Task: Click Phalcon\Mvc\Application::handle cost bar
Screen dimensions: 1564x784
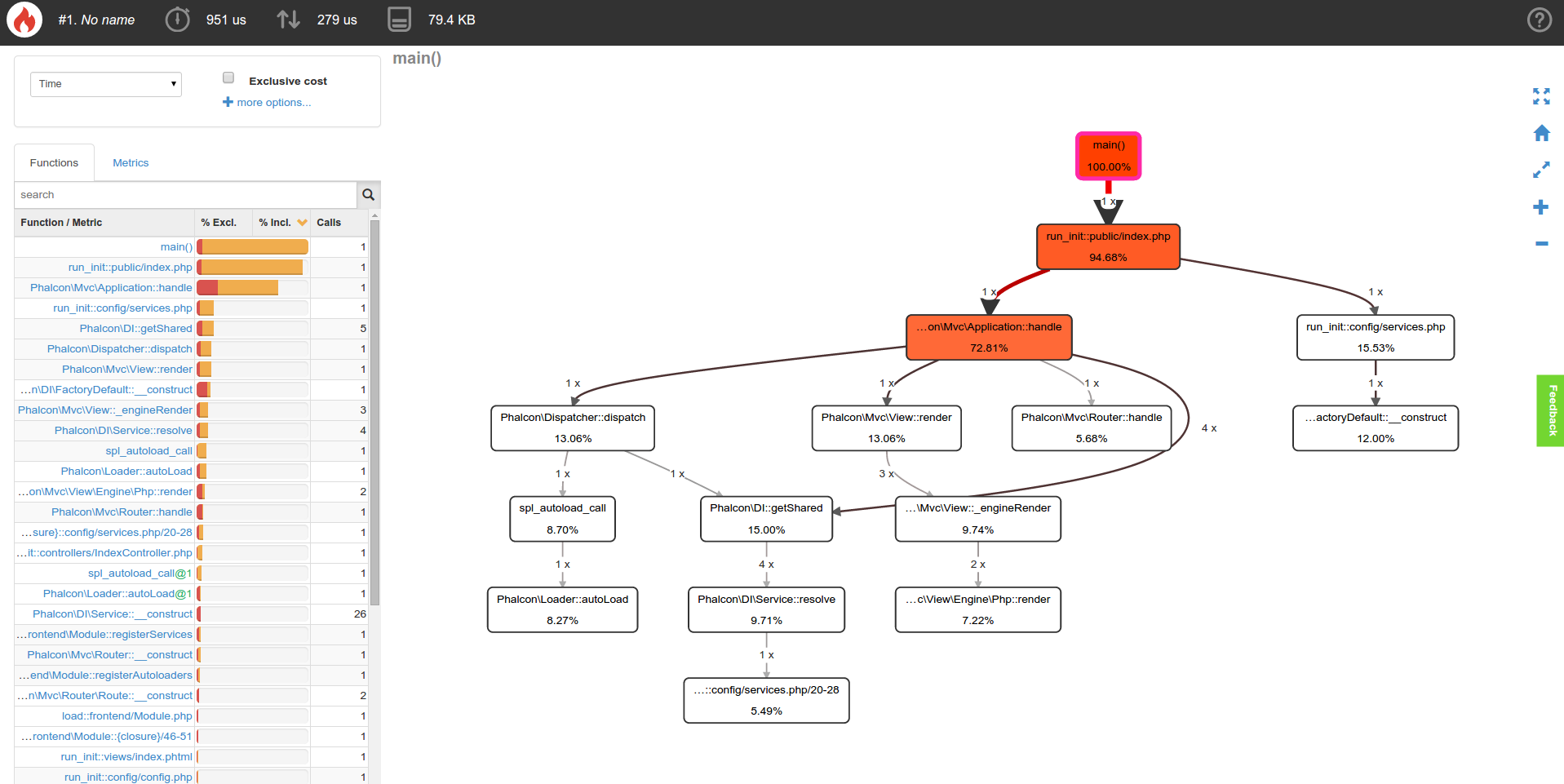Action: [x=253, y=288]
